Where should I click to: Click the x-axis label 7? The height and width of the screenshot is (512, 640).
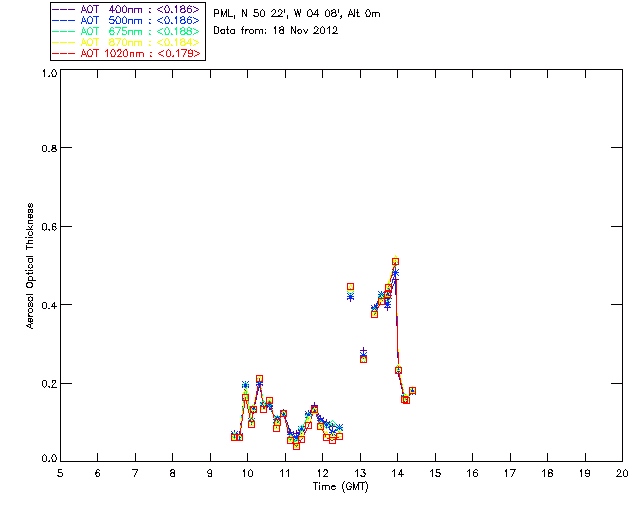(x=135, y=473)
